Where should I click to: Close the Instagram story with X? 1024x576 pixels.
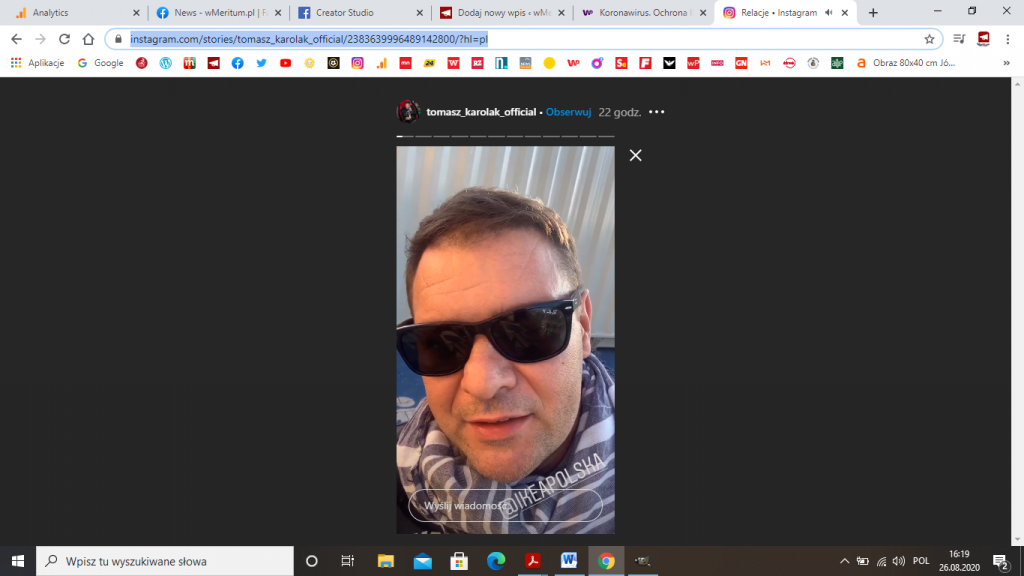(x=635, y=155)
